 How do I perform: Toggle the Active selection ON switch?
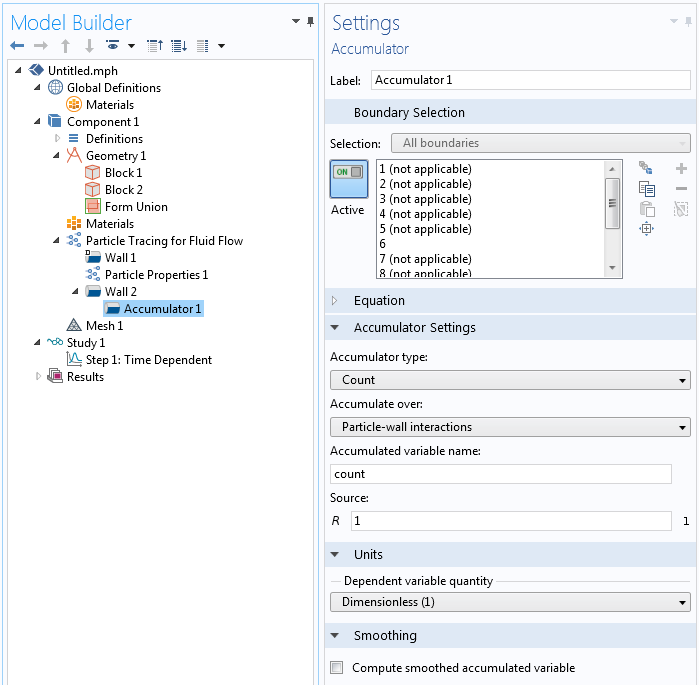coord(349,179)
